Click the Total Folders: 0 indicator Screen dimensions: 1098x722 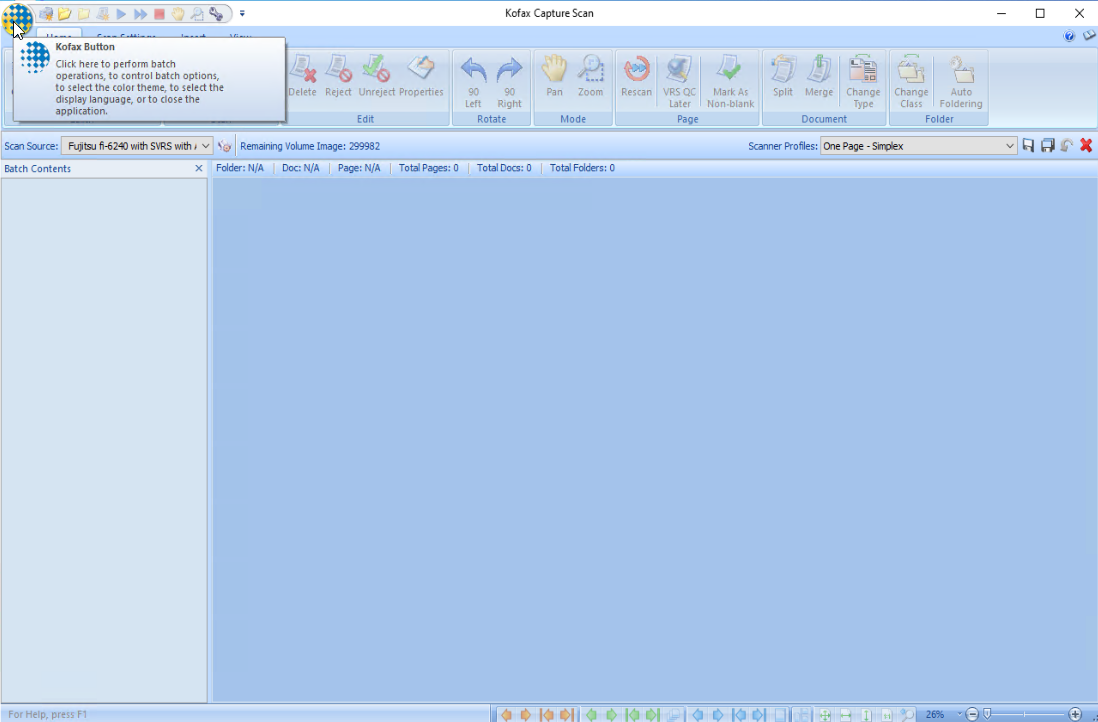(582, 168)
